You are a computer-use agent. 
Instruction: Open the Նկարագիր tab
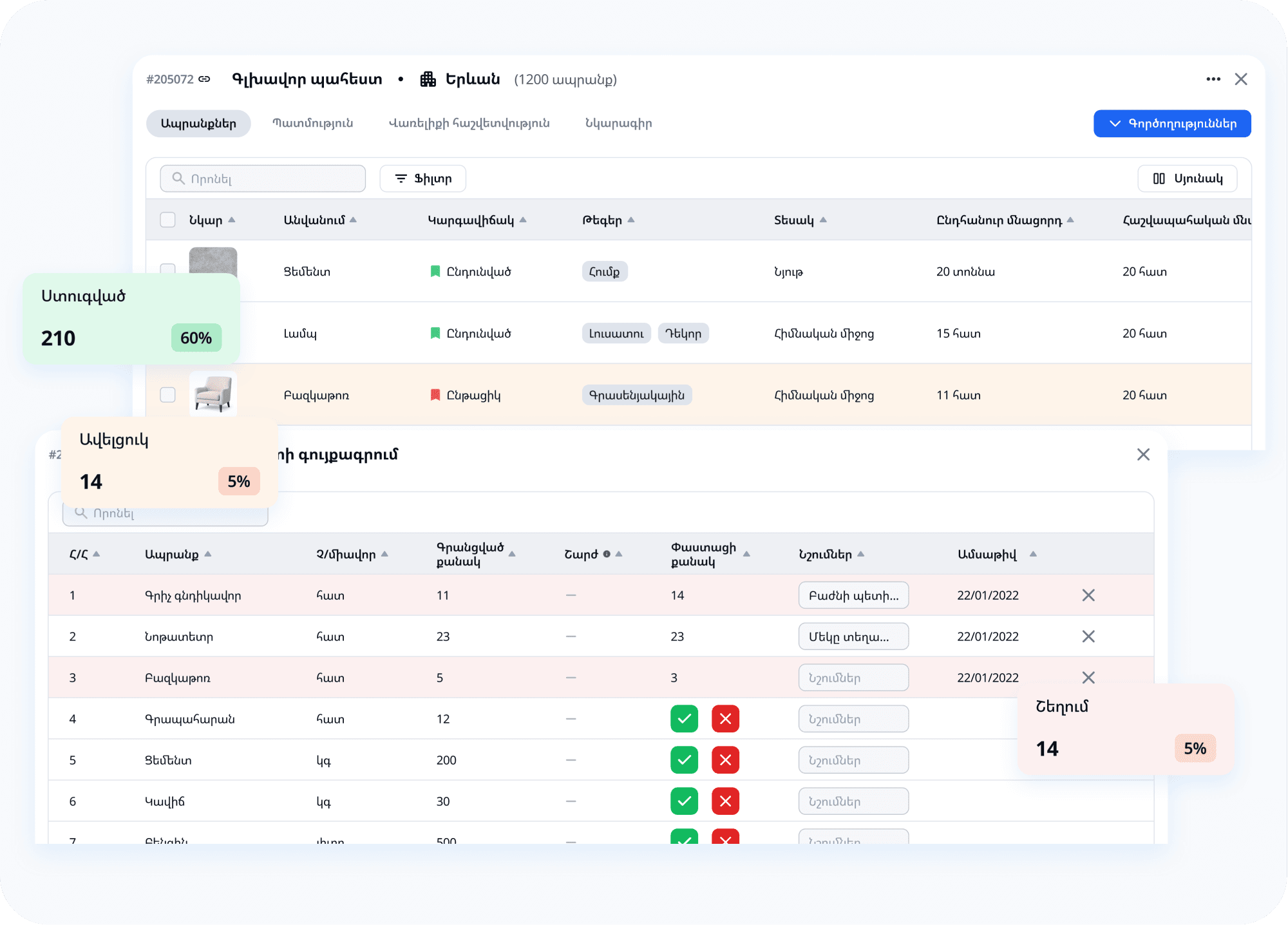618,123
